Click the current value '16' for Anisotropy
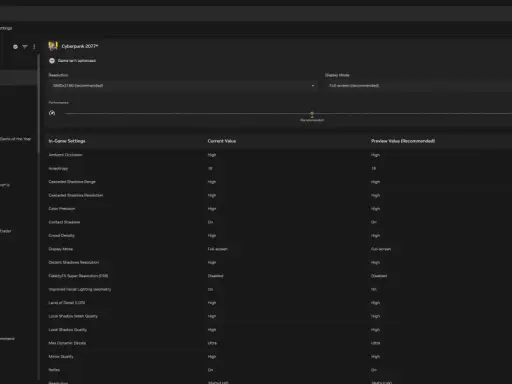The height and width of the screenshot is (384, 512). click(x=210, y=168)
